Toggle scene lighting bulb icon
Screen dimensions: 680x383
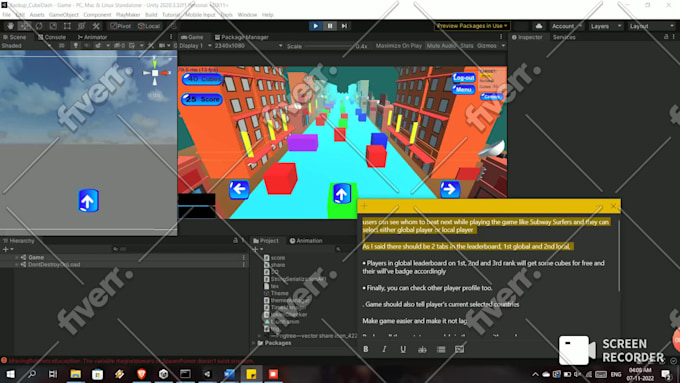point(75,46)
